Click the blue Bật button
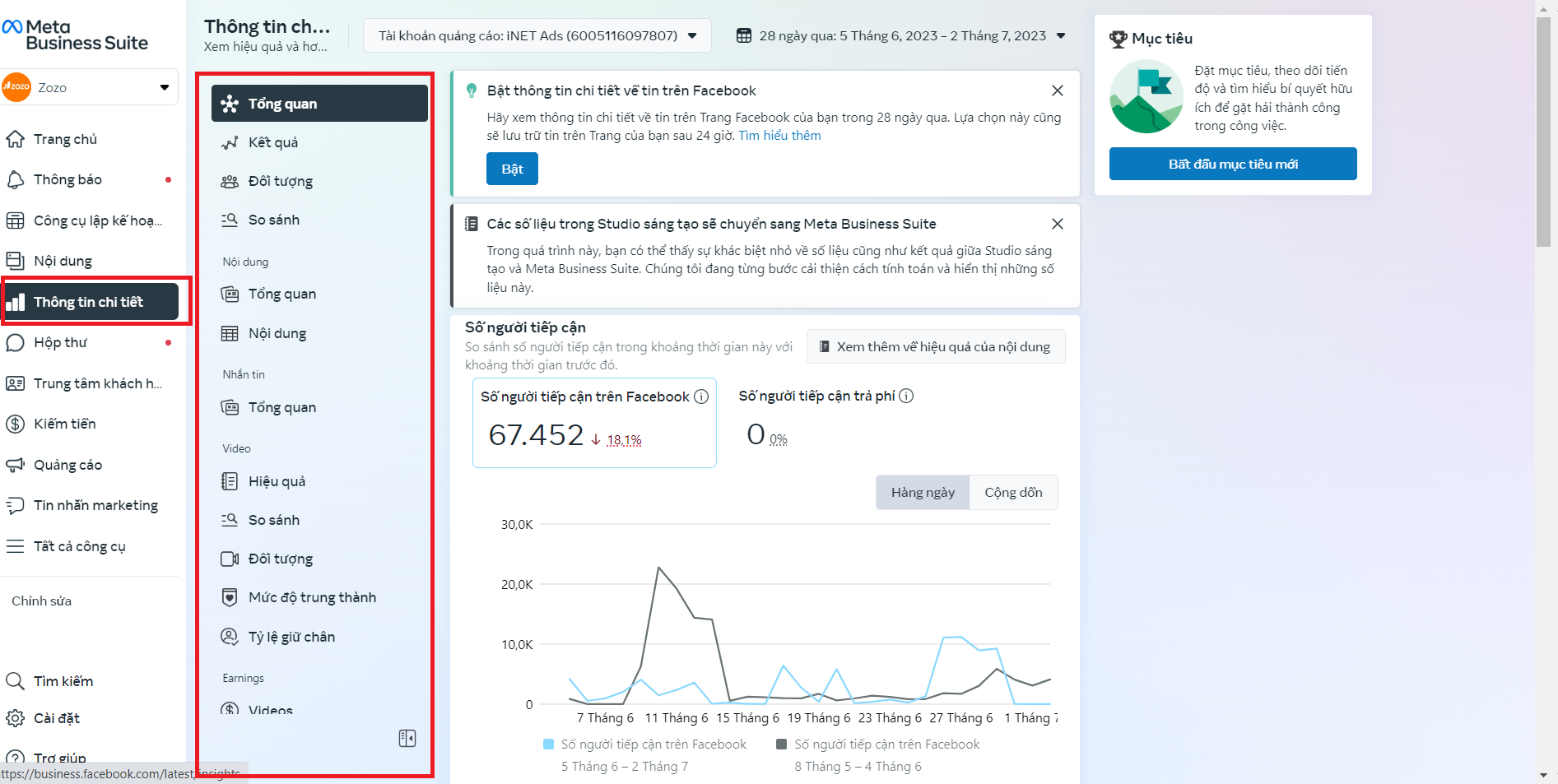Image resolution: width=1558 pixels, height=784 pixels. pos(512,169)
